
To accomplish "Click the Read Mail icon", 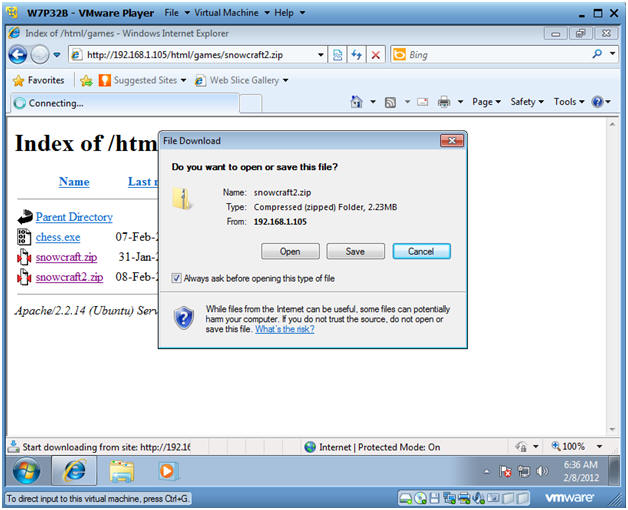I will pyautogui.click(x=422, y=102).
